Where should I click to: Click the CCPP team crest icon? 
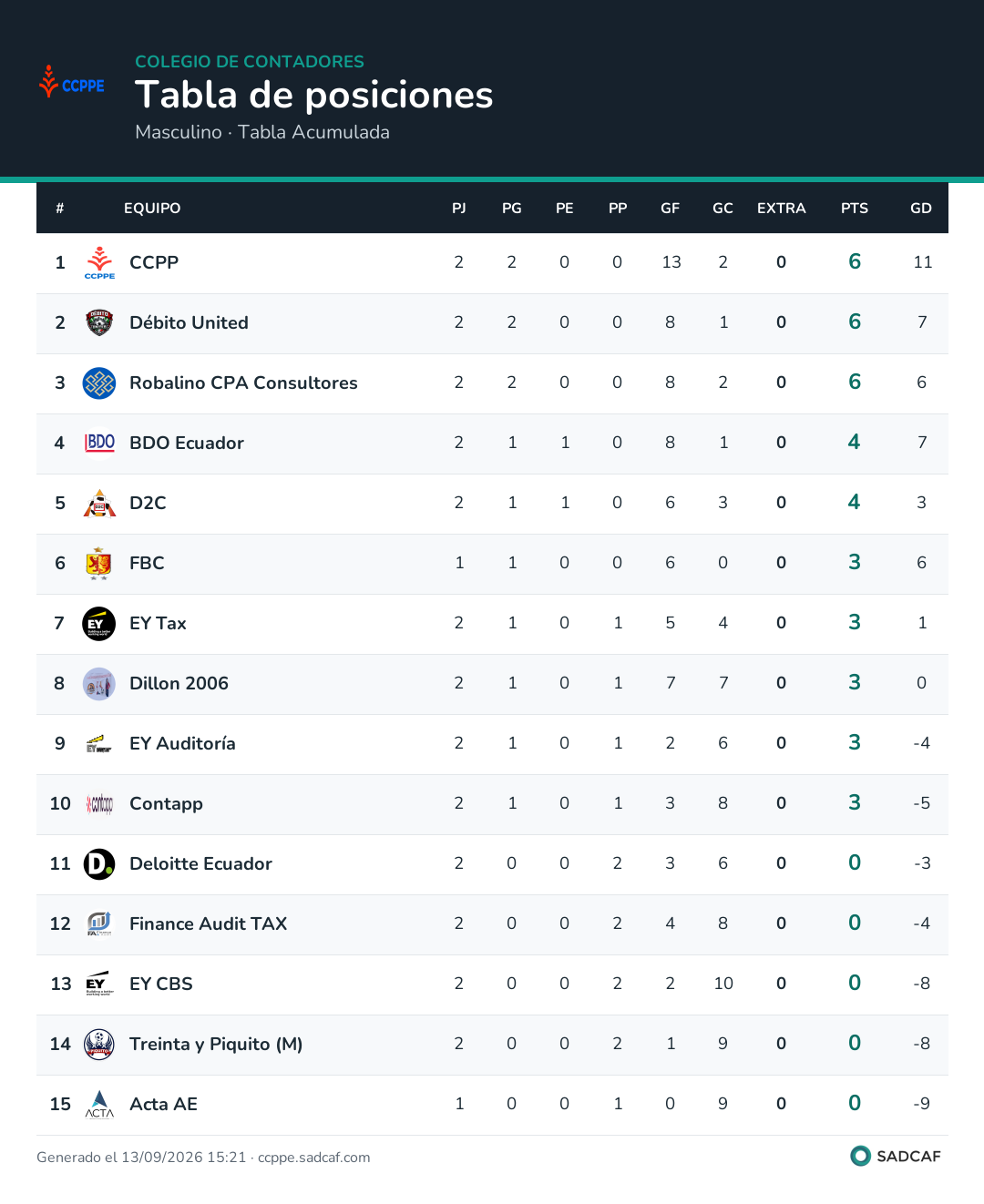pyautogui.click(x=99, y=262)
